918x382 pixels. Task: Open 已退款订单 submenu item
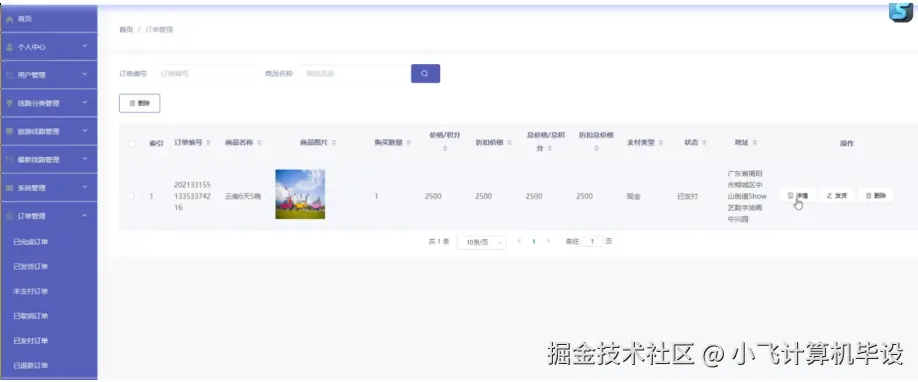pyautogui.click(x=30, y=366)
